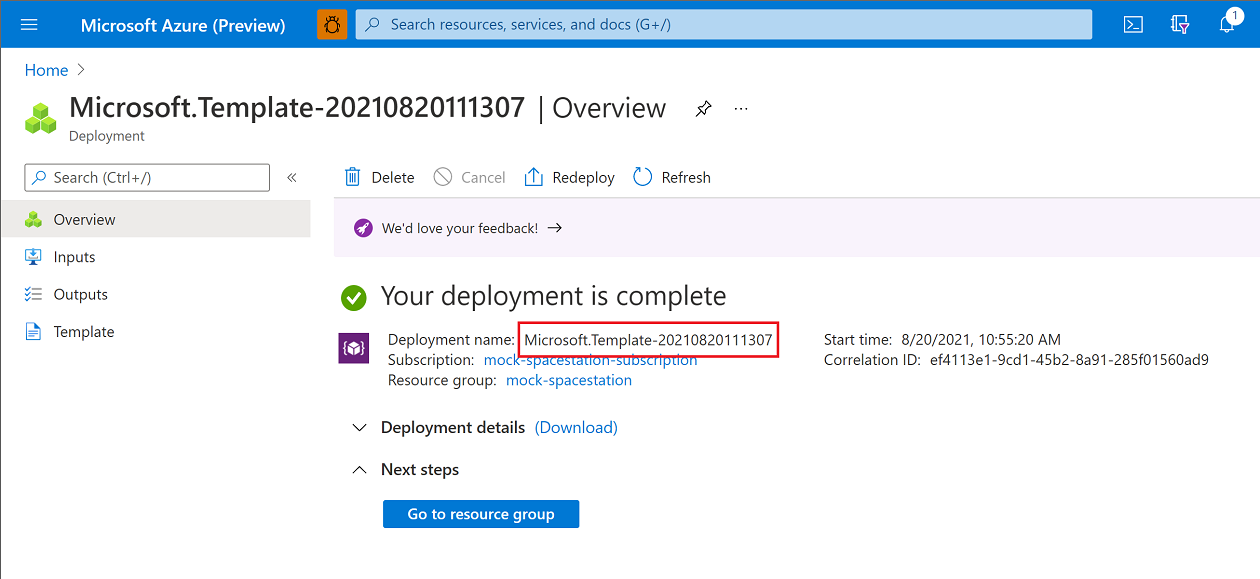Click the Delete toolbar button label
Image resolution: width=1260 pixels, height=579 pixels.
(393, 177)
